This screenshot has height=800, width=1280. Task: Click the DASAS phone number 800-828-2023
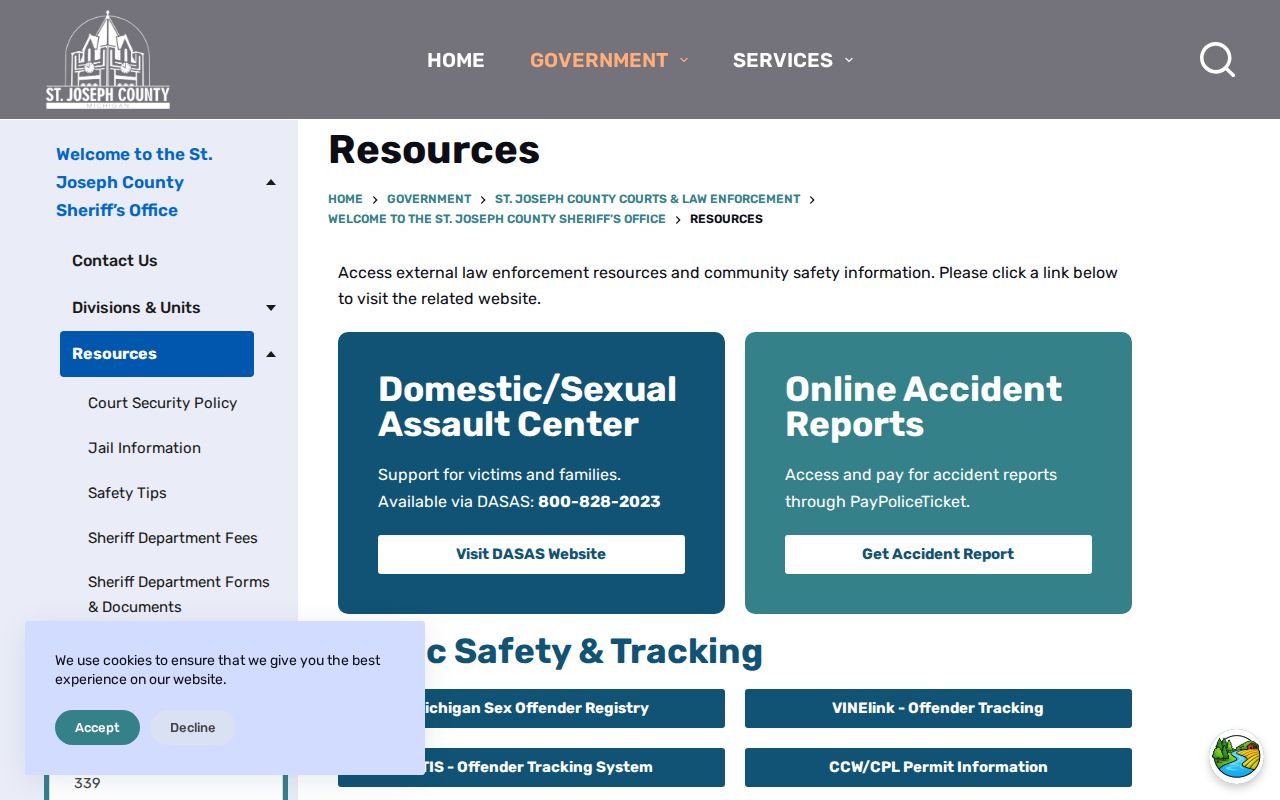click(599, 502)
